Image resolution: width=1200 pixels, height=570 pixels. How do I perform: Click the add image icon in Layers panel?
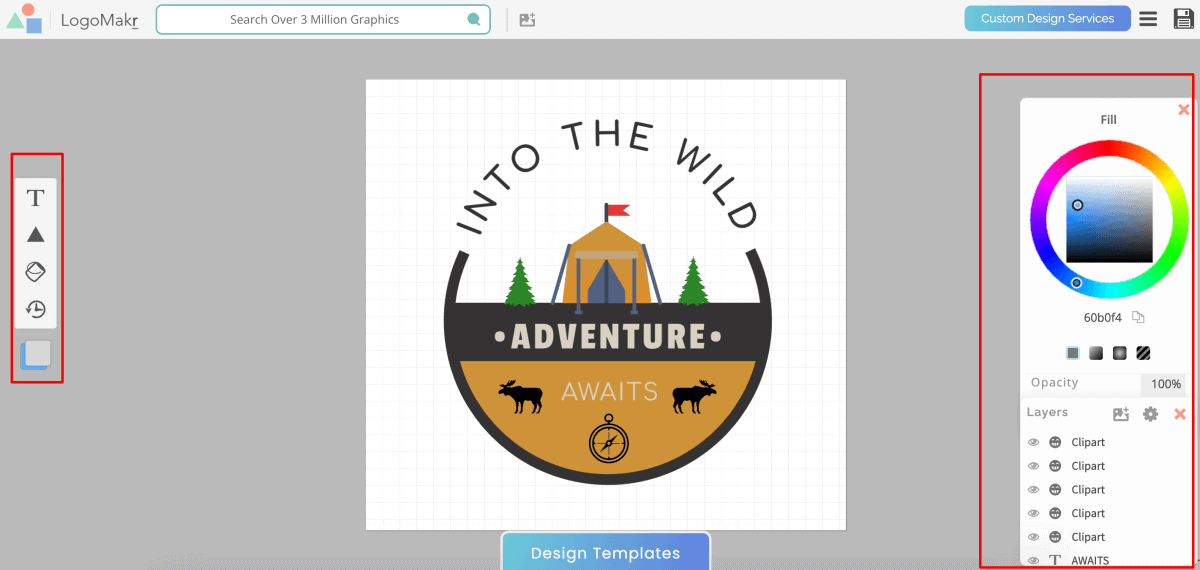coord(1120,414)
